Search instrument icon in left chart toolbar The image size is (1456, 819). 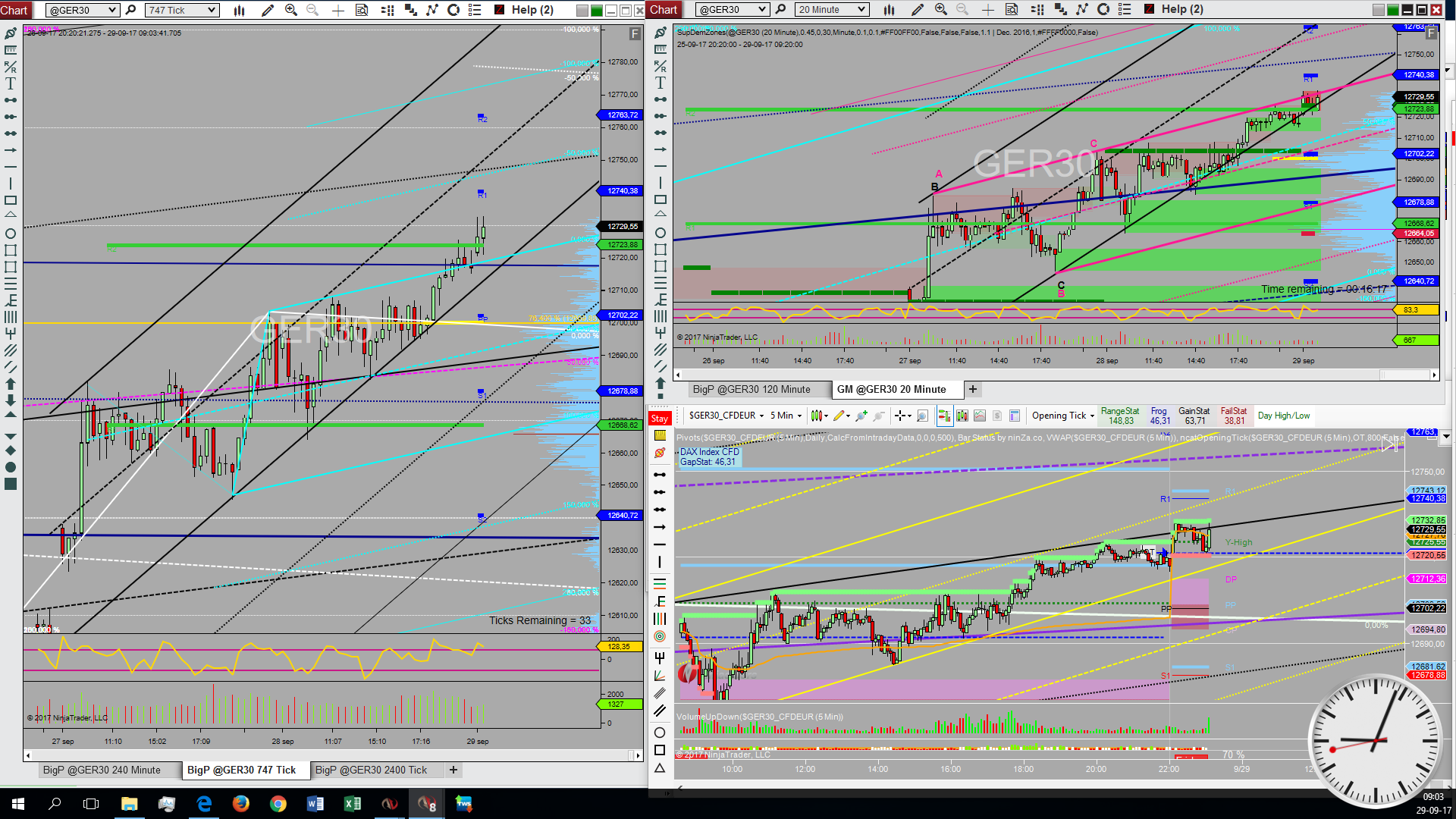[x=130, y=10]
